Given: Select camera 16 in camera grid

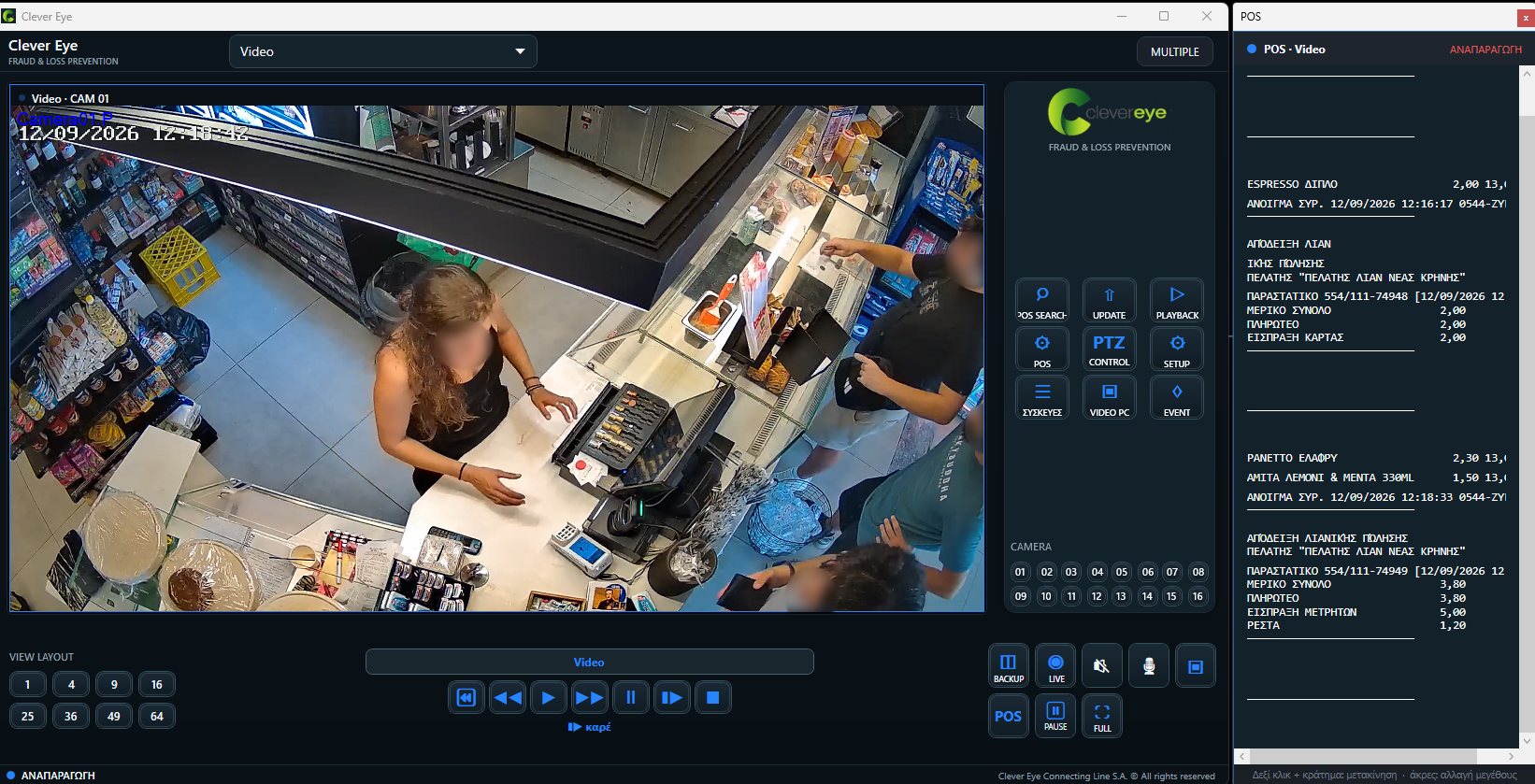Looking at the screenshot, I should [x=1198, y=596].
